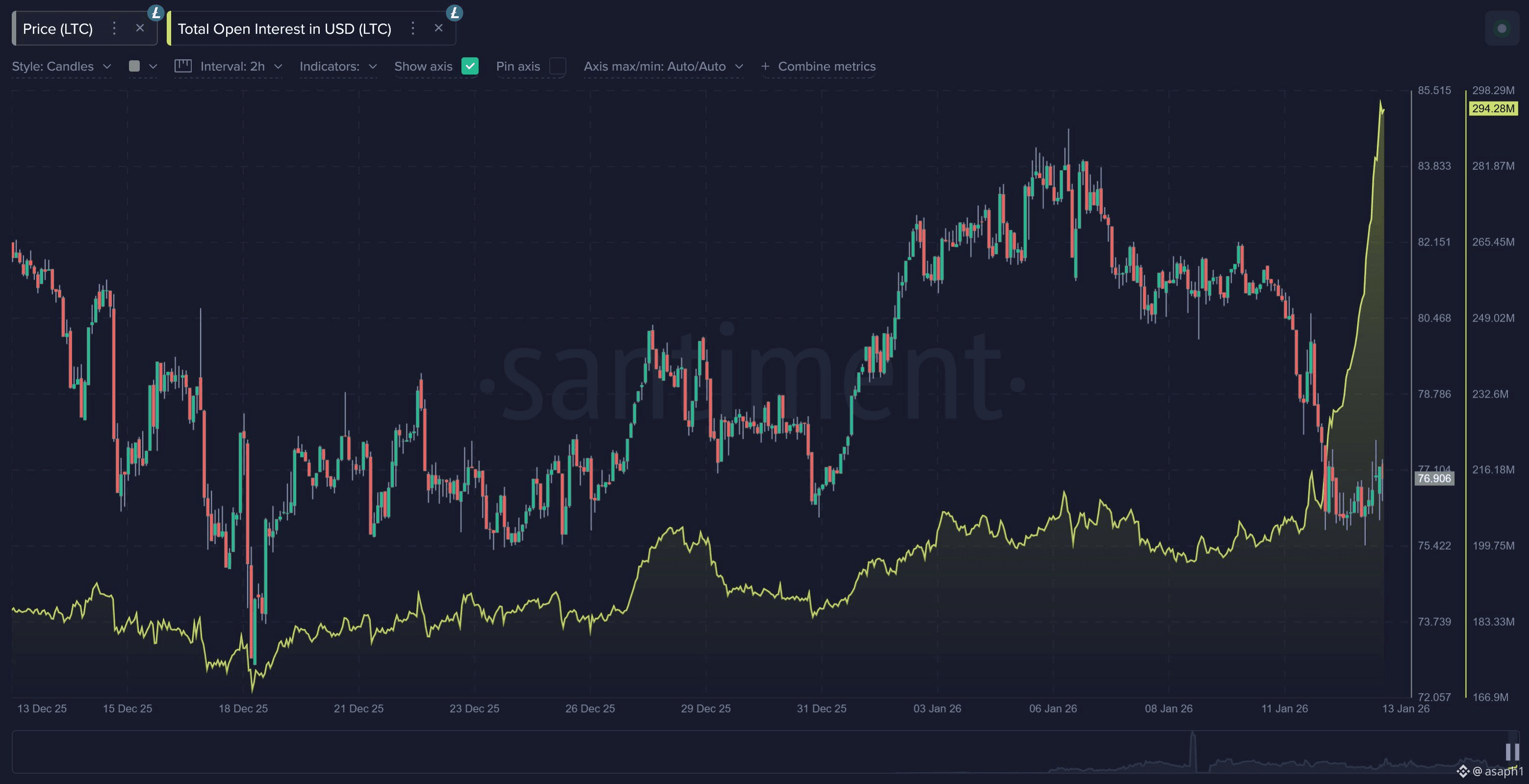Click the round status indicator top right
1529x784 pixels.
coord(1502,28)
